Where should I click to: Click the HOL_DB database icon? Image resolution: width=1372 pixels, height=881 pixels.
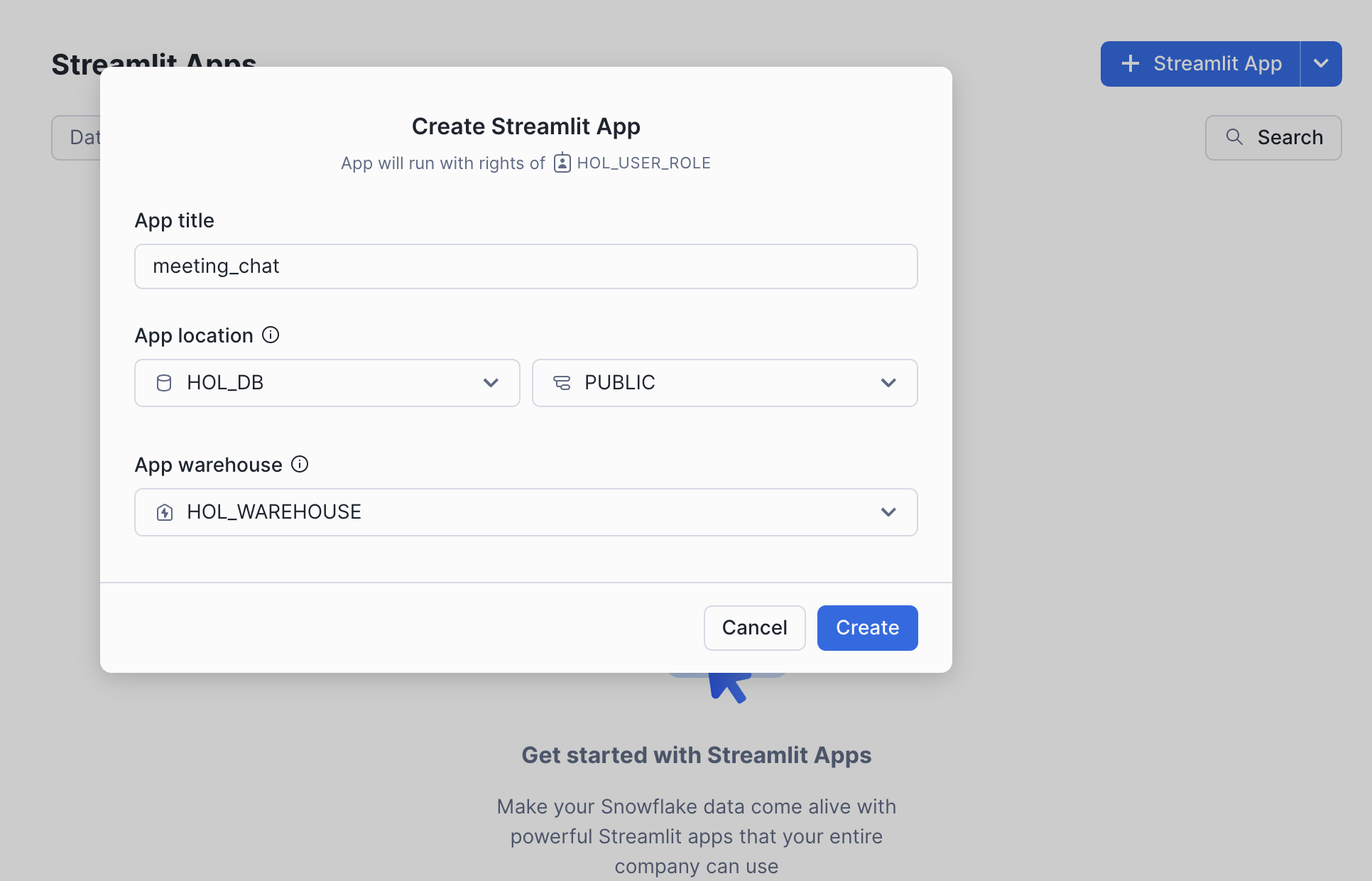[164, 383]
